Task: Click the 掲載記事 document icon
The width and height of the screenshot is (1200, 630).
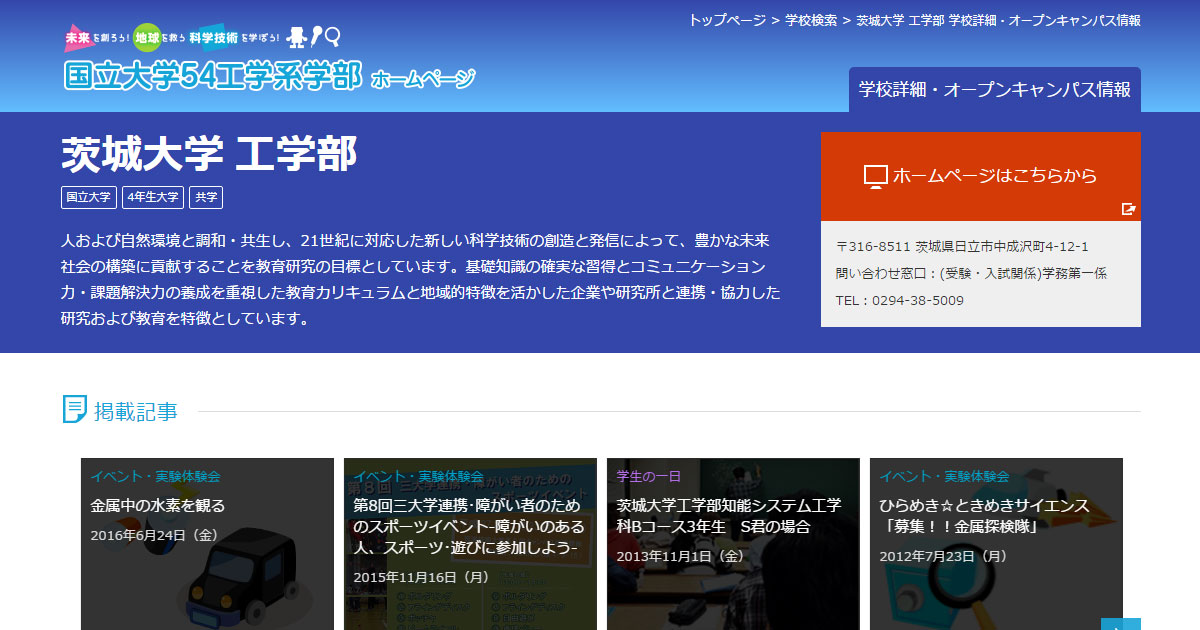Action: [75, 409]
